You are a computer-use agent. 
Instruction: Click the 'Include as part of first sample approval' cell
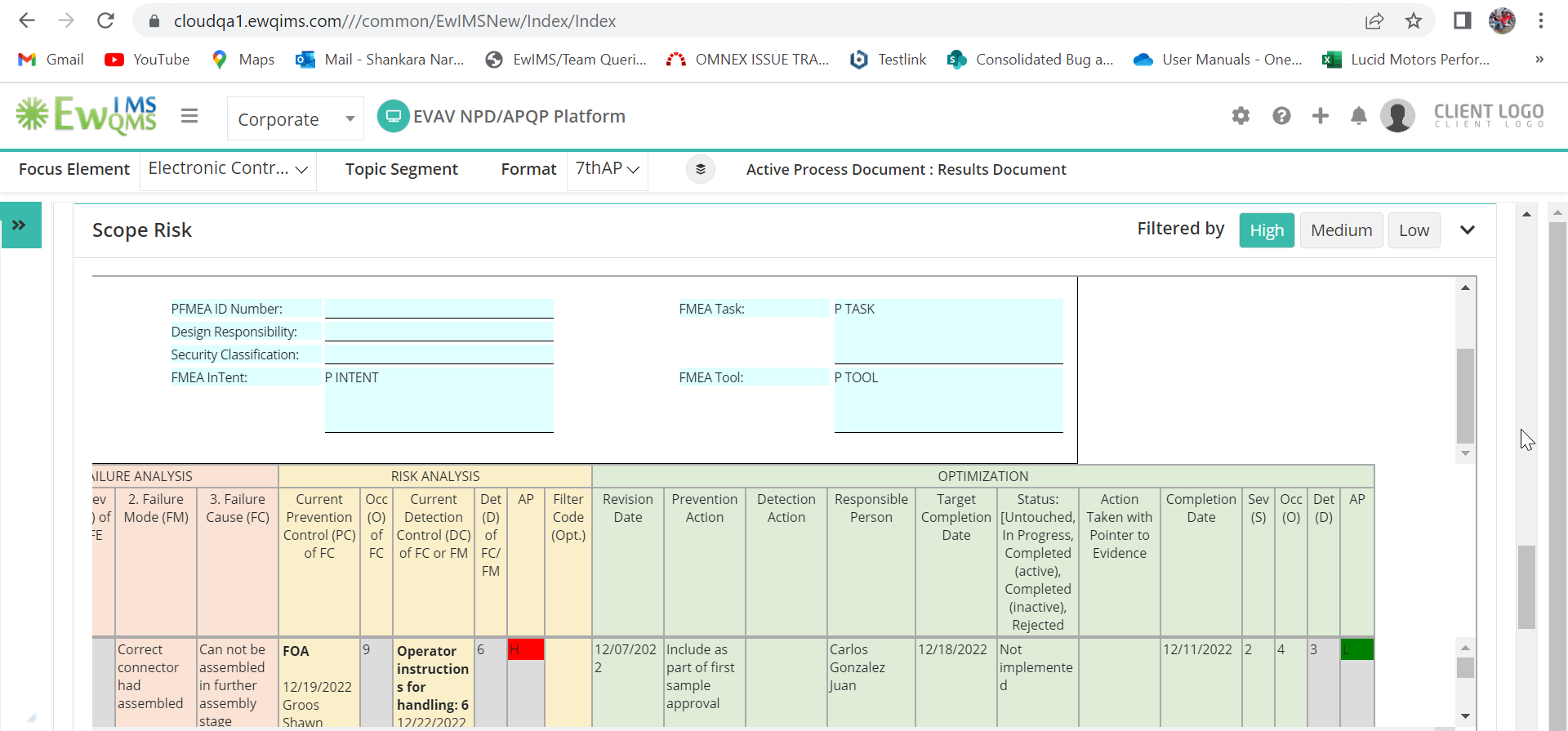(705, 681)
